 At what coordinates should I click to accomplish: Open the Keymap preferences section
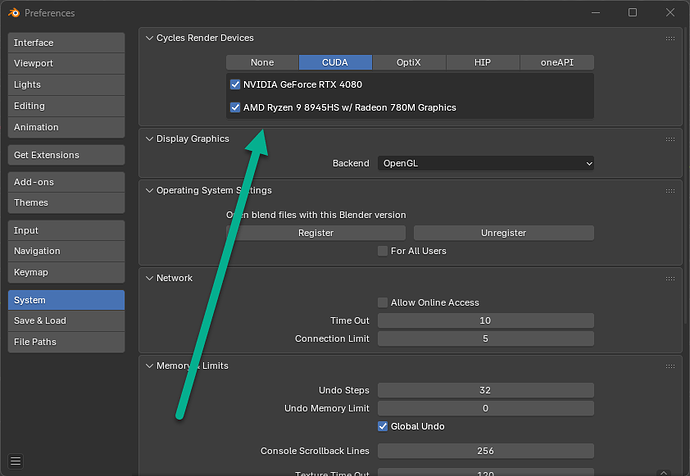(66, 272)
